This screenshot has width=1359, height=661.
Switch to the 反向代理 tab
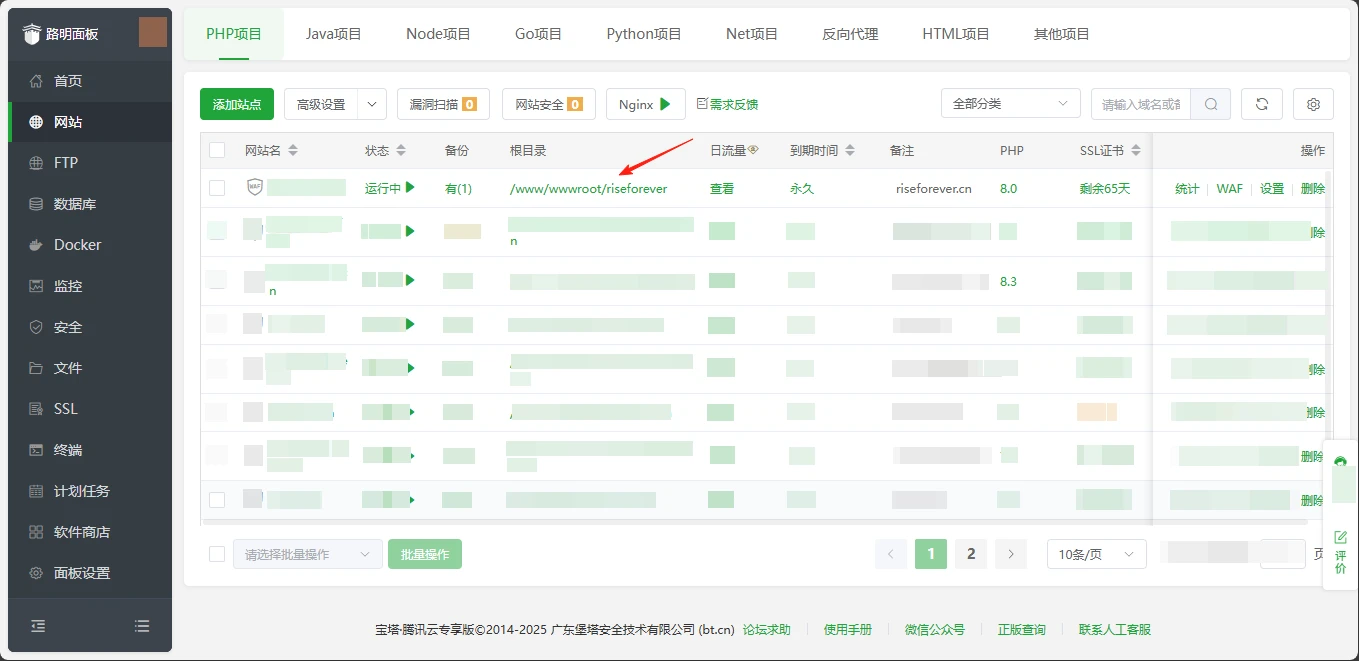point(850,34)
